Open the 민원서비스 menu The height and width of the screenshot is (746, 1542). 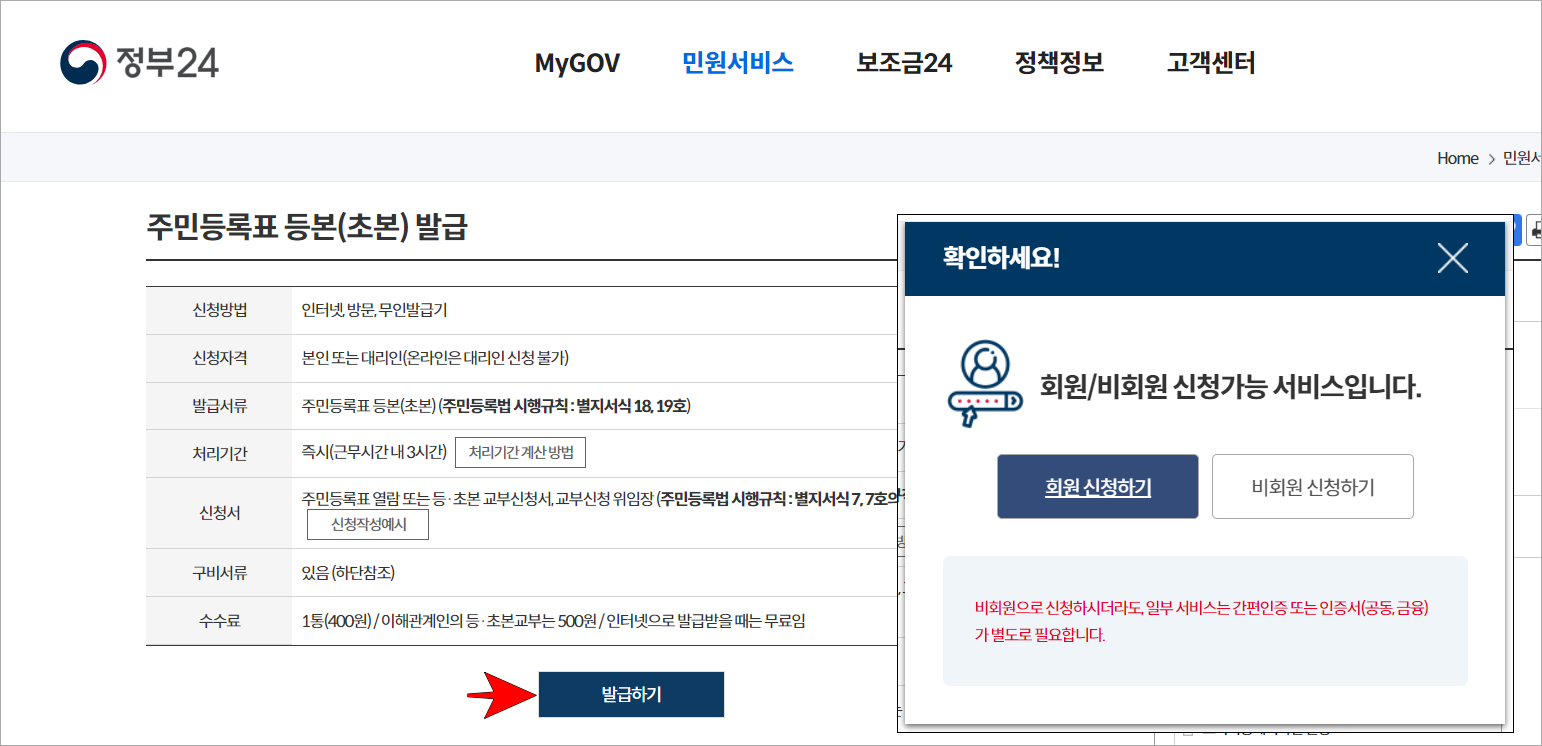click(x=738, y=63)
